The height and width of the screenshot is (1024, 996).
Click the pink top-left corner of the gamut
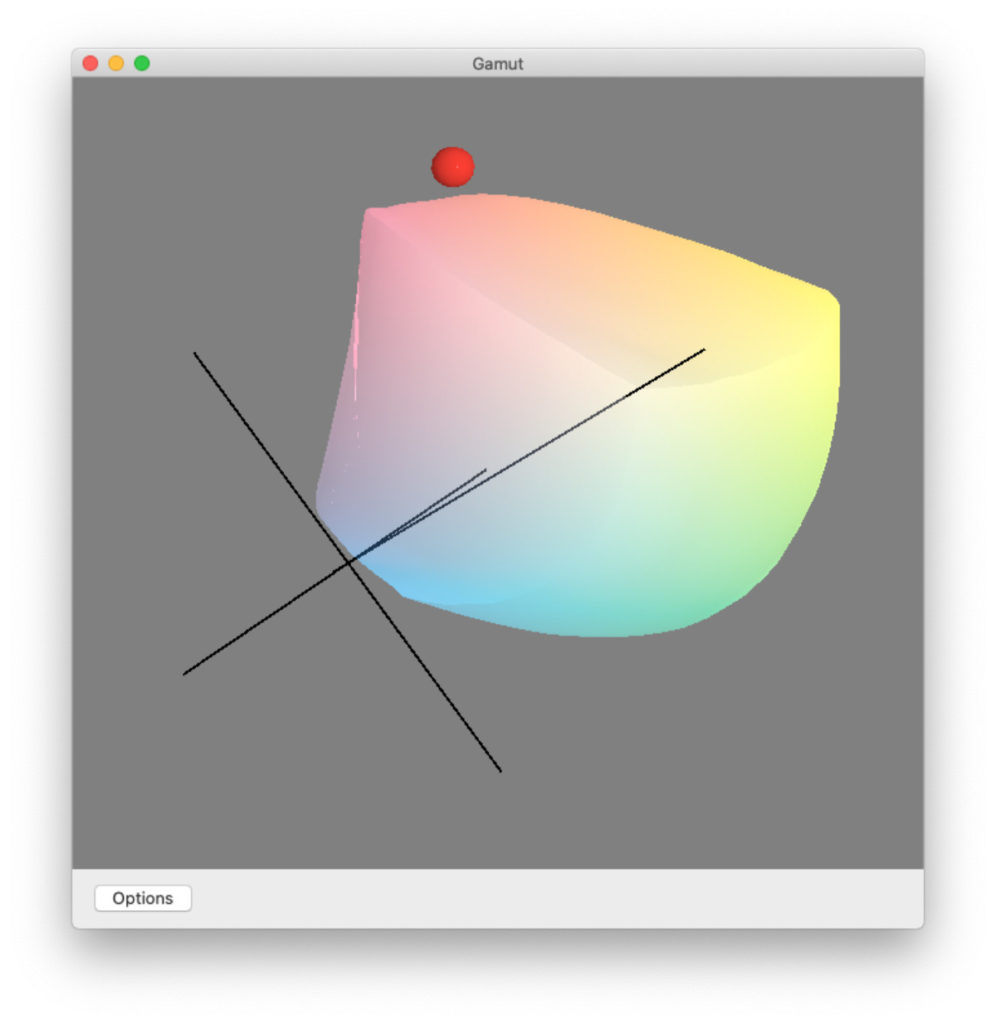click(x=368, y=212)
